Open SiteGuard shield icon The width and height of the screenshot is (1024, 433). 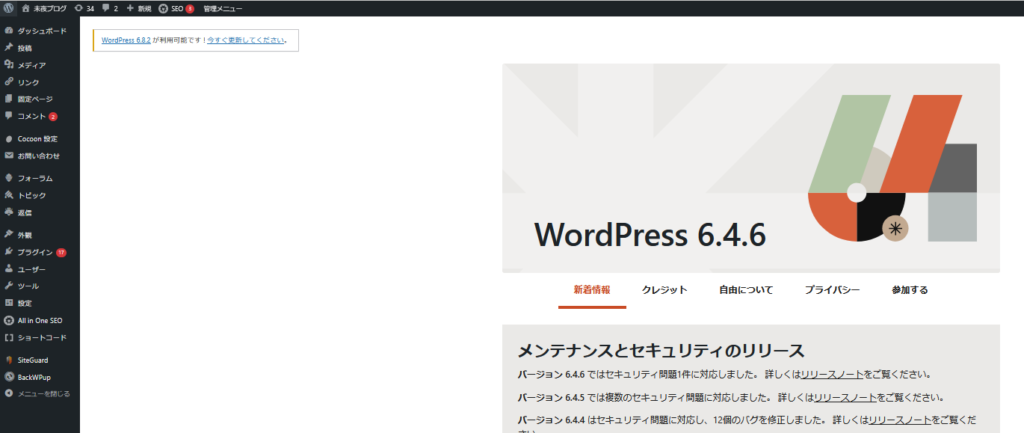pyautogui.click(x=8, y=360)
